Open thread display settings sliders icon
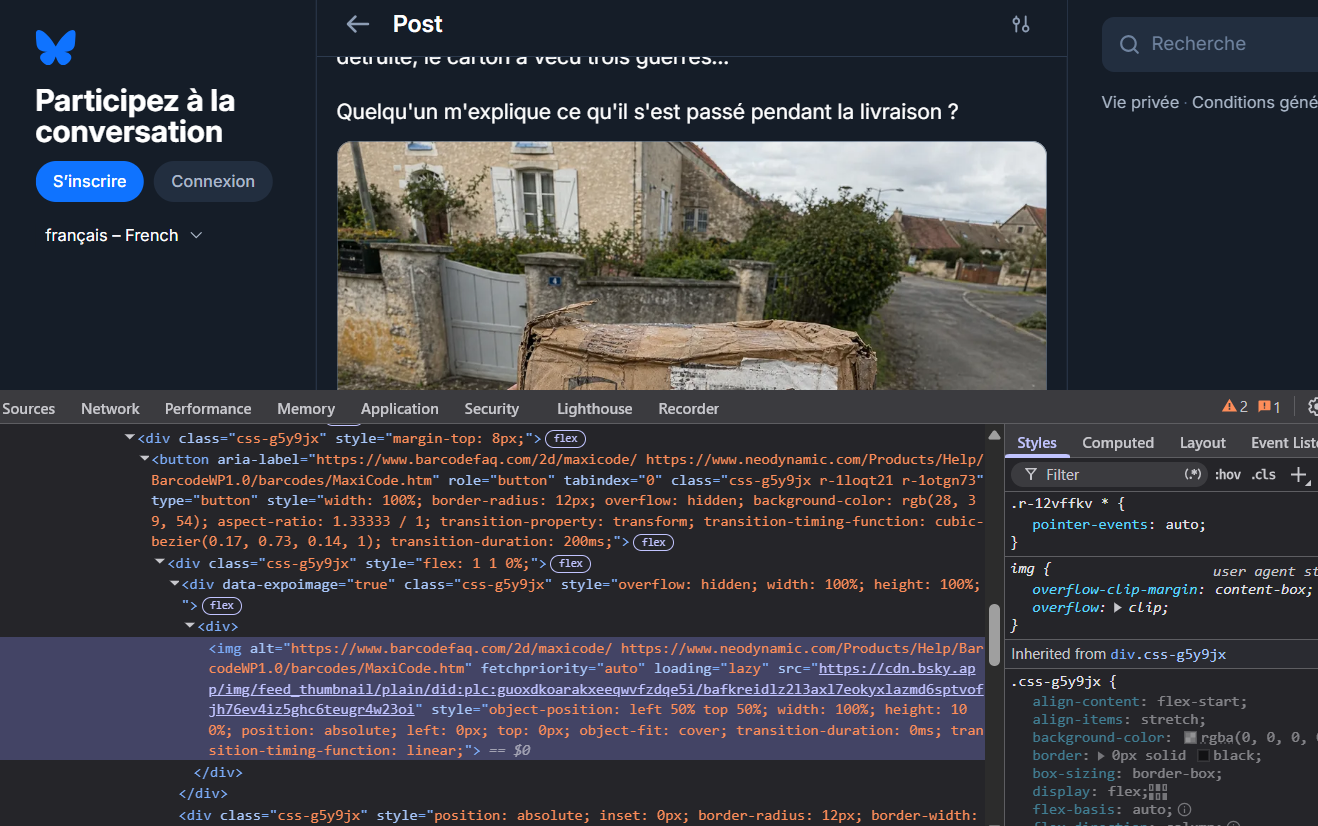This screenshot has width=1318, height=826. coord(1021,24)
